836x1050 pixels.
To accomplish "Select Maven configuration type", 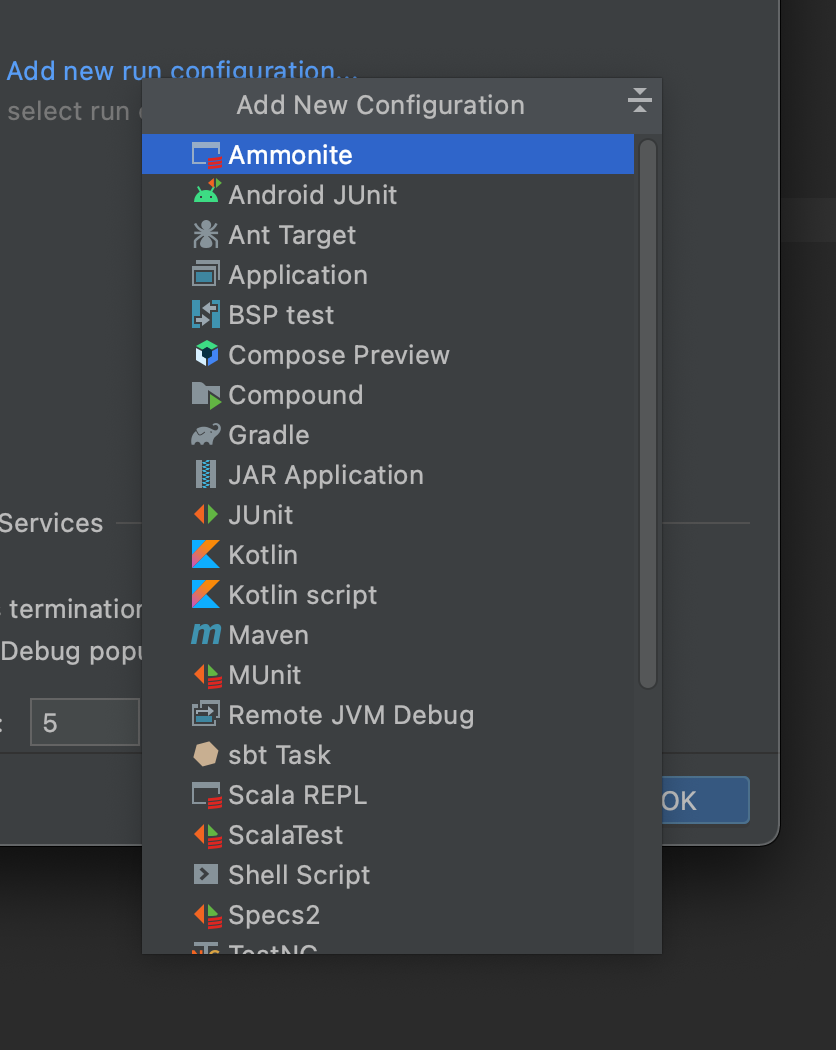I will [388, 635].
